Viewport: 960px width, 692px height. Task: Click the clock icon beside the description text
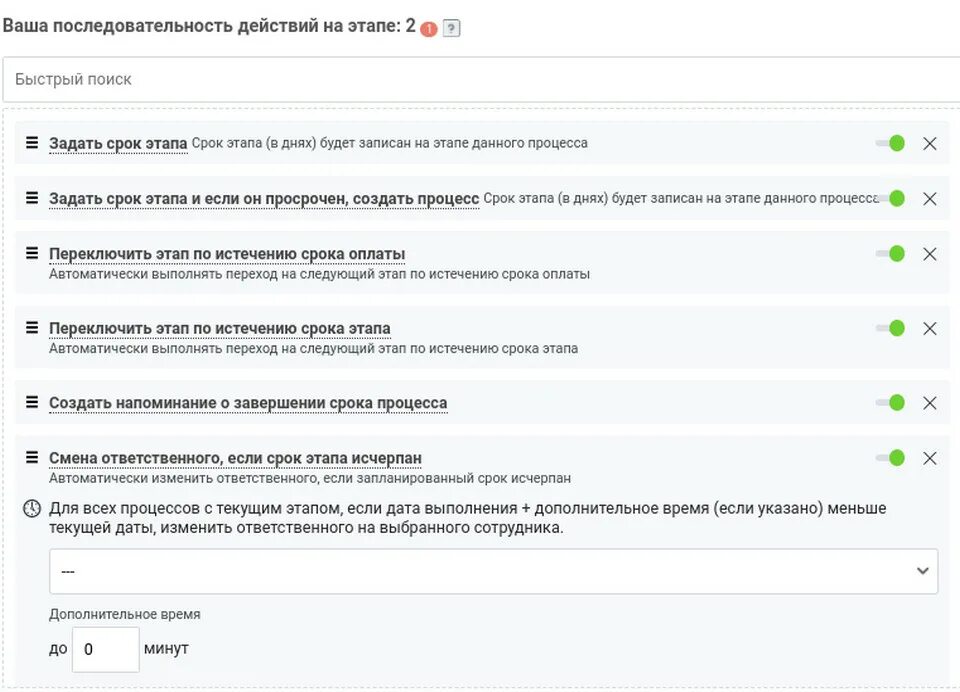[x=32, y=509]
